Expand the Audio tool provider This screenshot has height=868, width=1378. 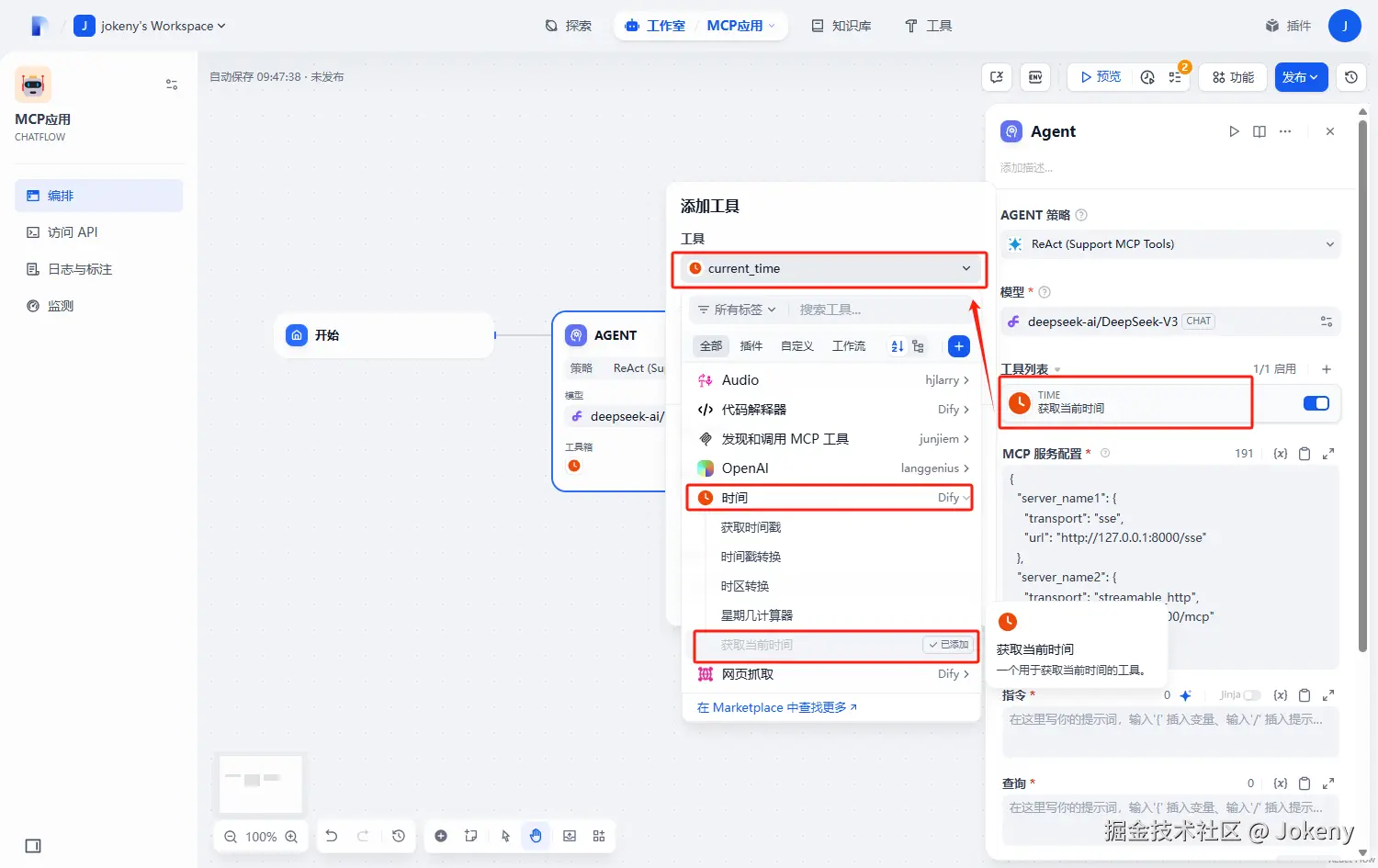pyautogui.click(x=833, y=380)
